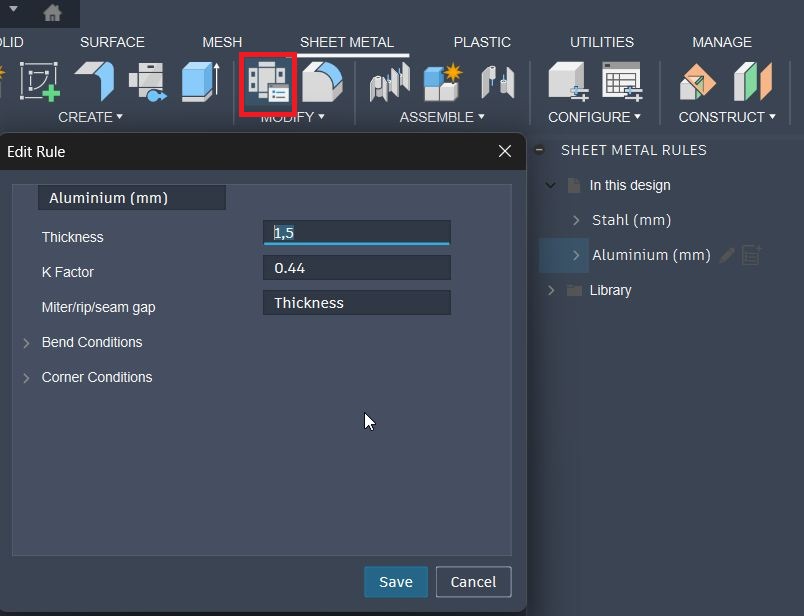The image size is (804, 616).
Task: Switch to the PLASTIC tab
Action: [482, 42]
